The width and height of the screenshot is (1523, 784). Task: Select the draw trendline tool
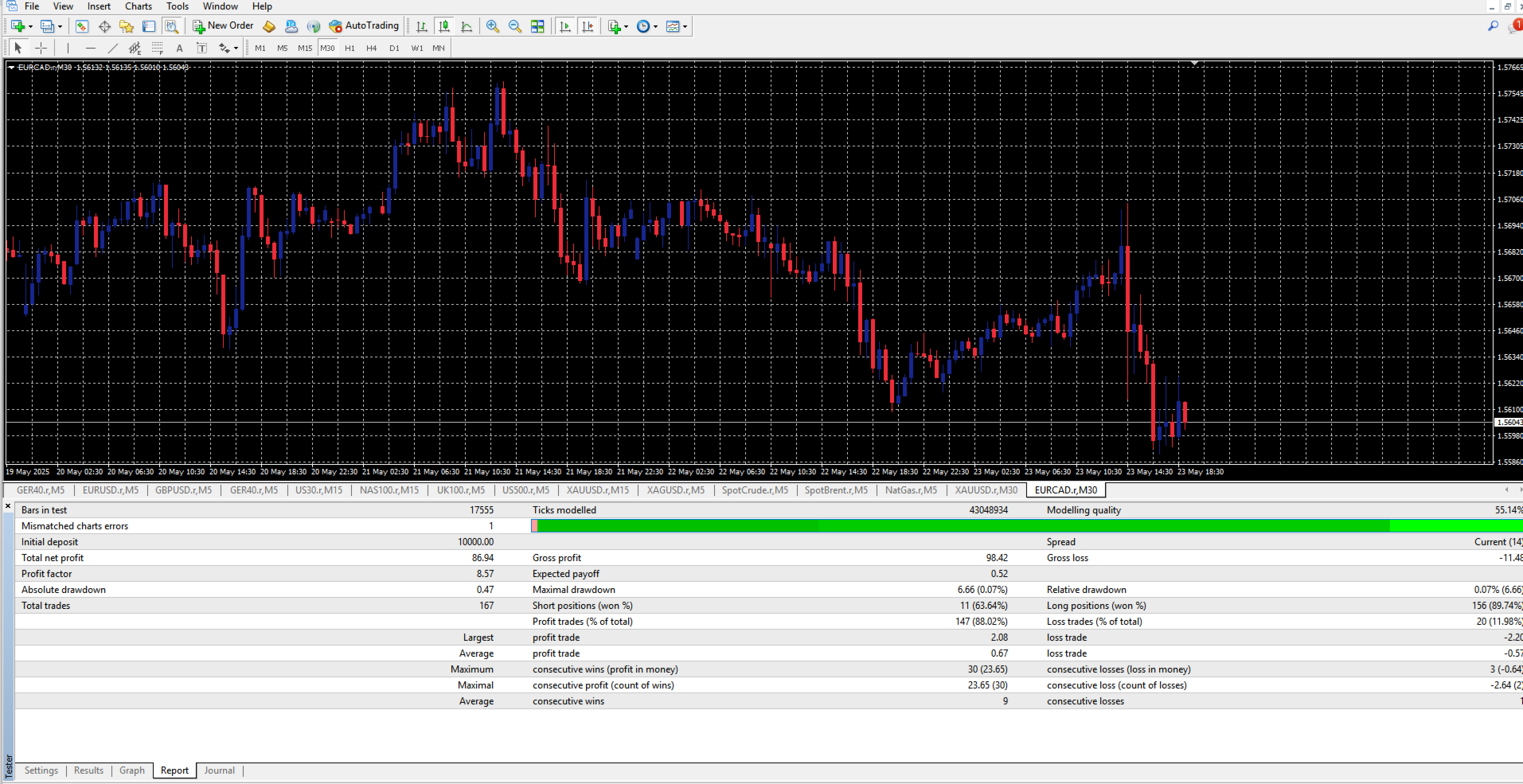click(x=112, y=49)
